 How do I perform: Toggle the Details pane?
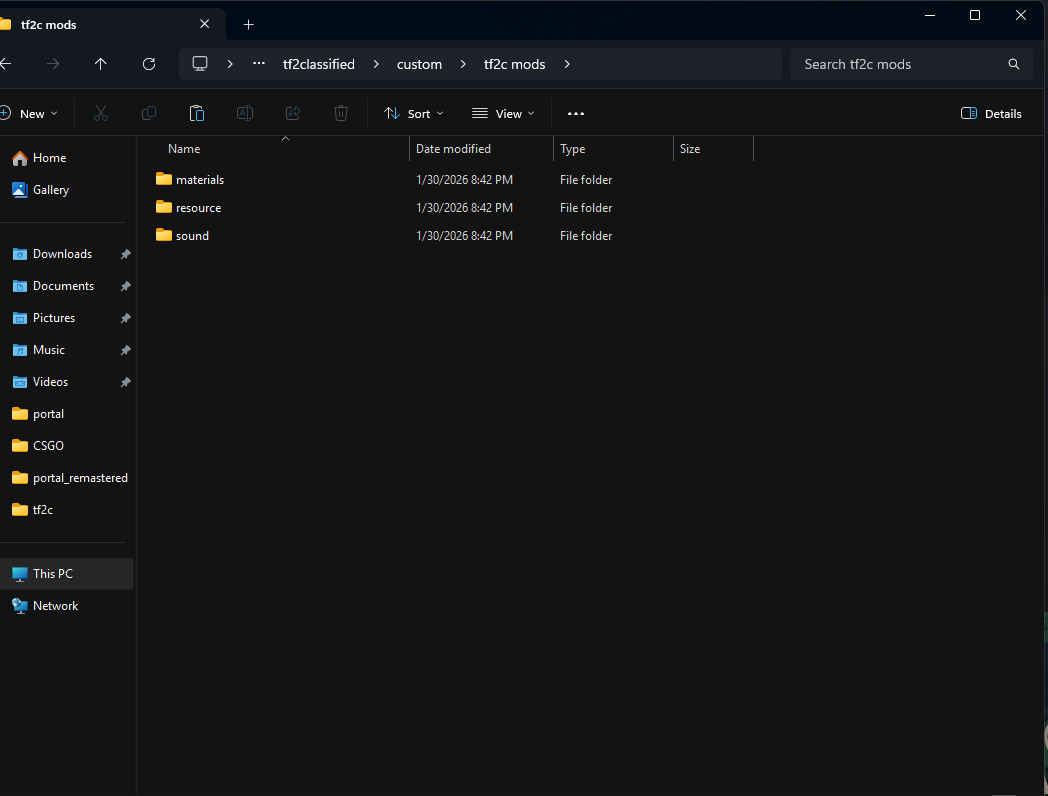tap(991, 114)
